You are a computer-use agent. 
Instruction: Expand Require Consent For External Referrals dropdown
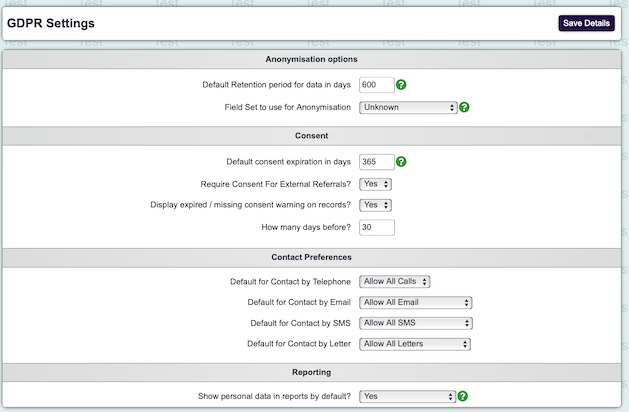[x=375, y=184]
